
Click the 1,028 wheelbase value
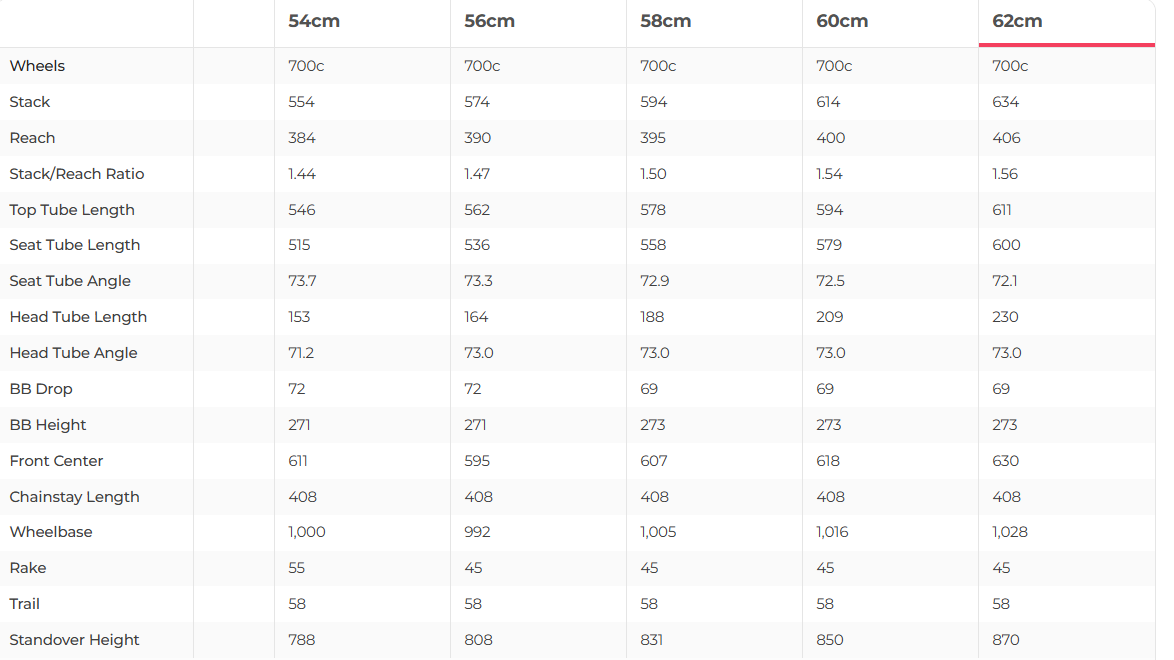[1010, 532]
